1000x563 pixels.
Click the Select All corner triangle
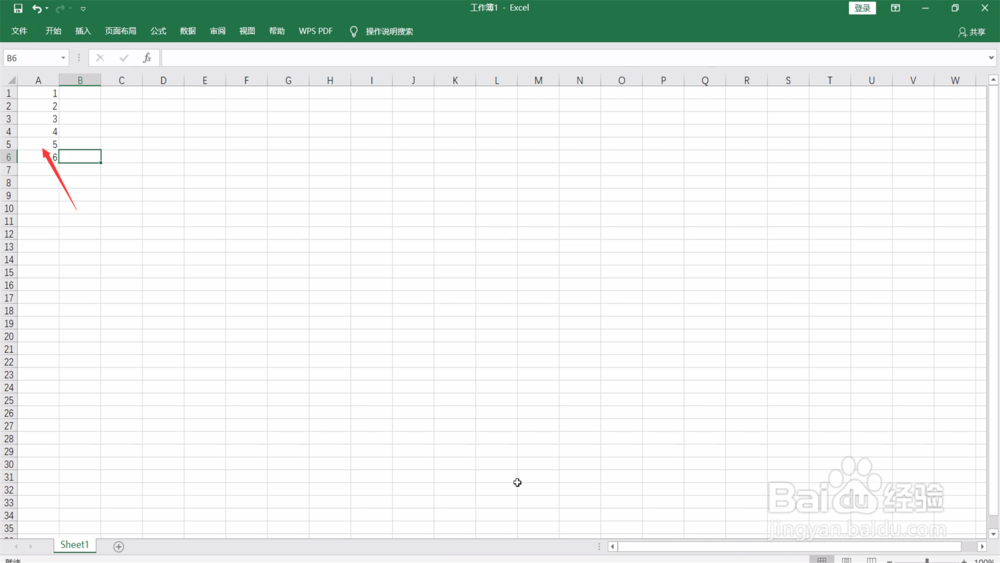tap(11, 80)
